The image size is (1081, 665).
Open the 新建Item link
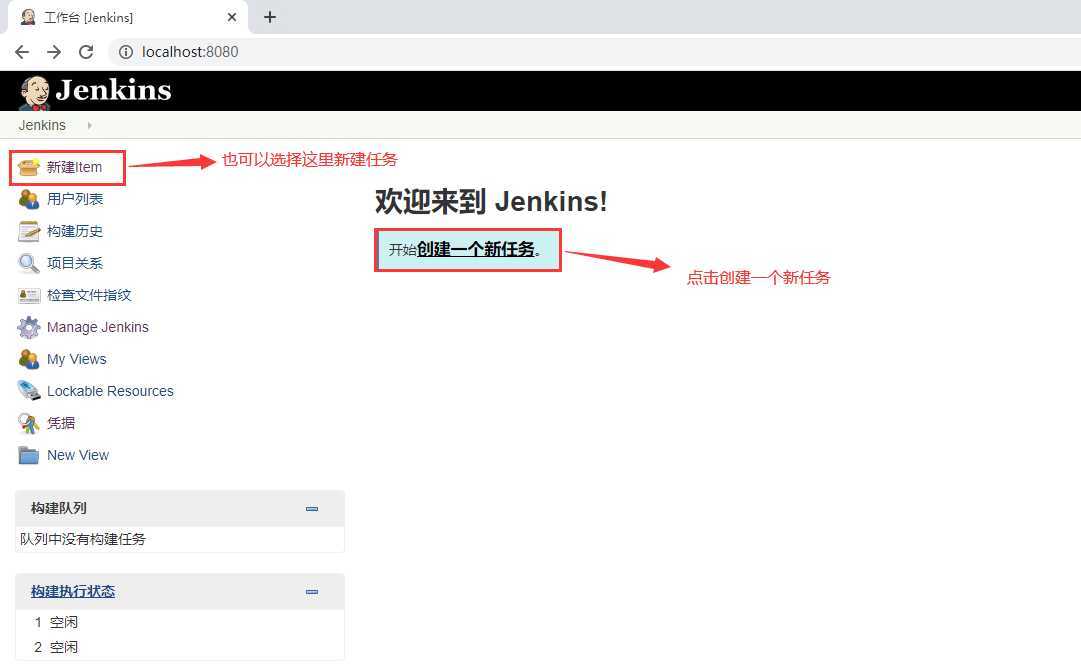coord(74,167)
